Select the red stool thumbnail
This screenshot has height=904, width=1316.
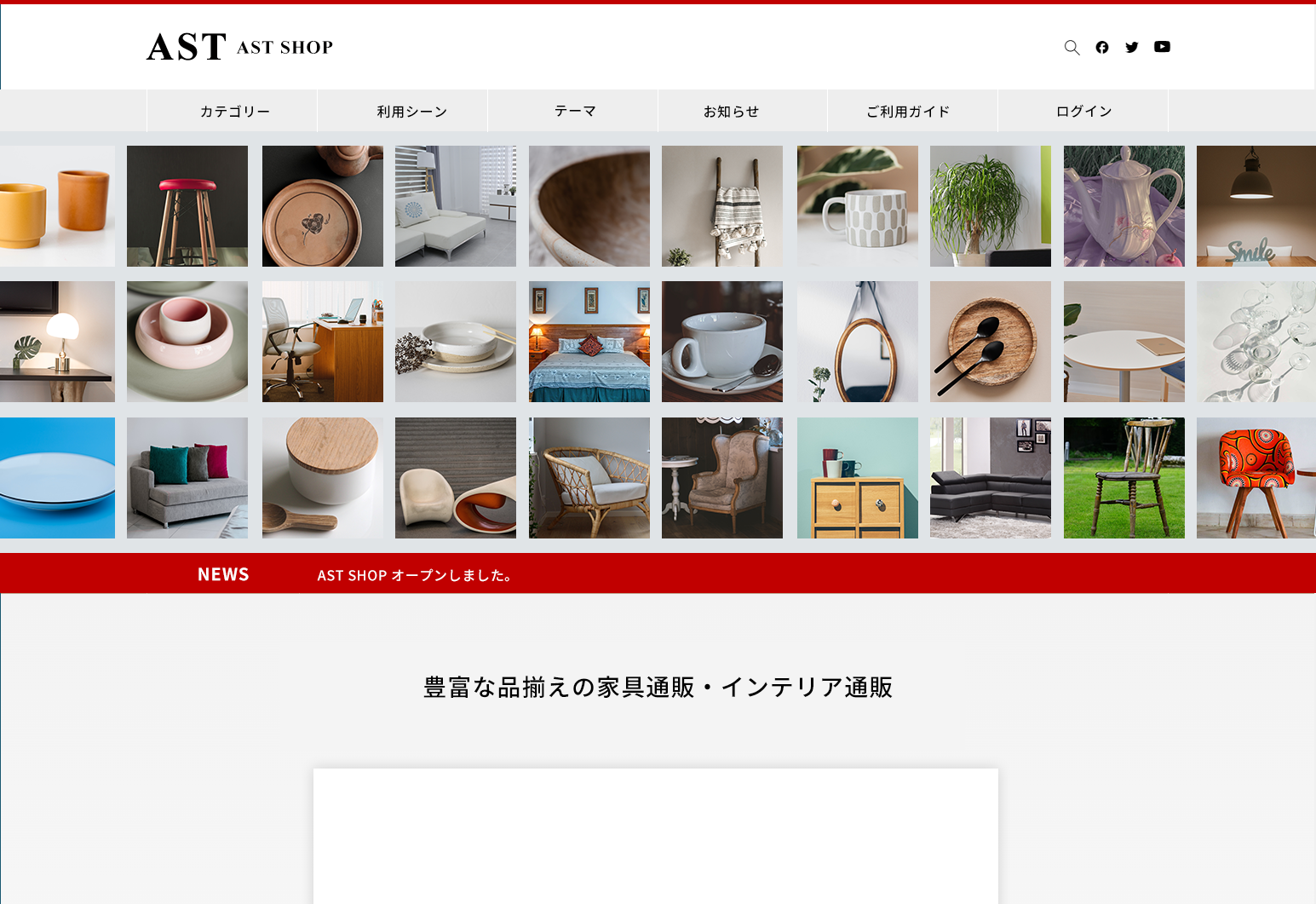(x=187, y=206)
